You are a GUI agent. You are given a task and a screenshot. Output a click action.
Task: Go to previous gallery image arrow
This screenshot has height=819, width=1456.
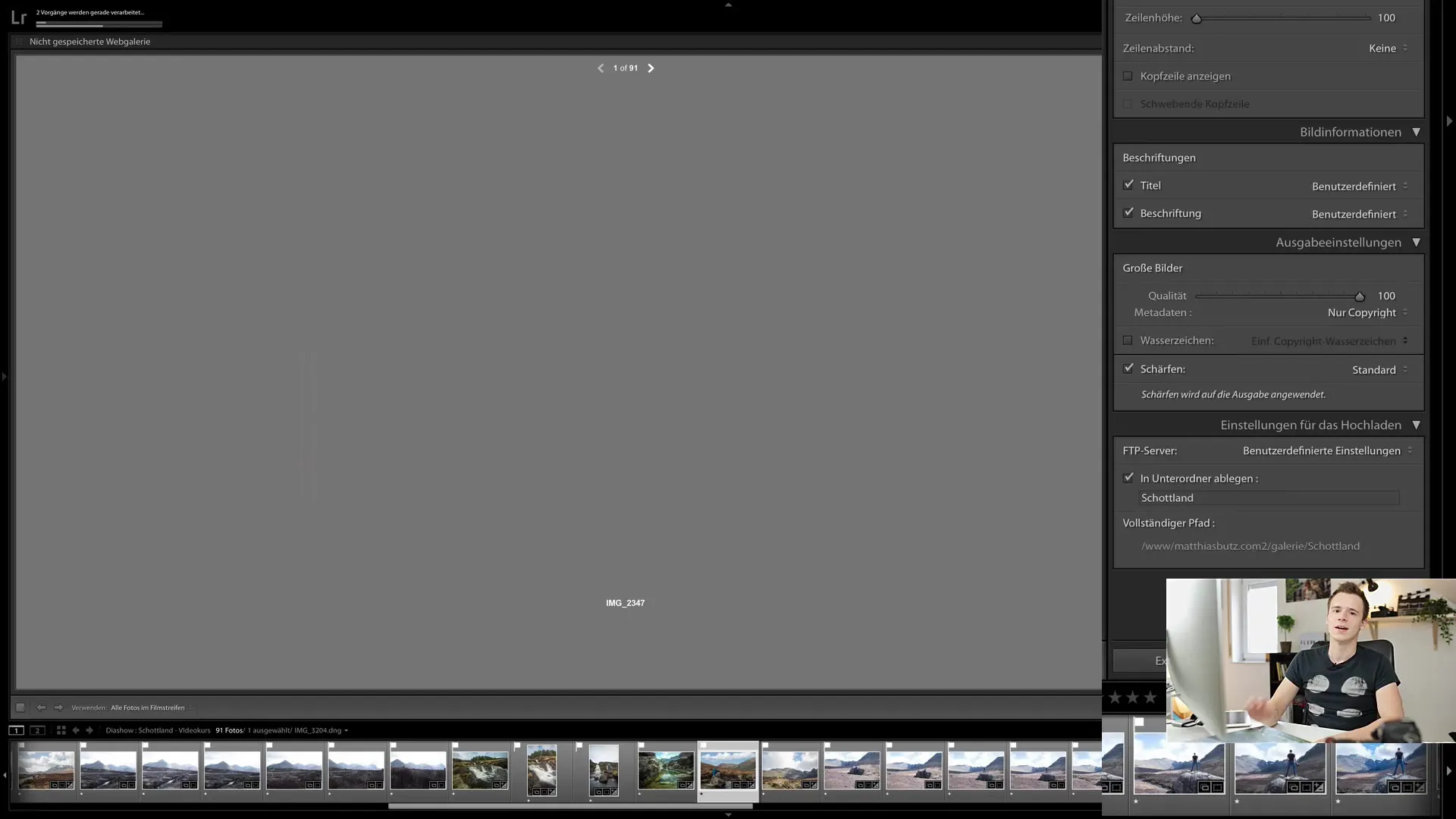[601, 68]
